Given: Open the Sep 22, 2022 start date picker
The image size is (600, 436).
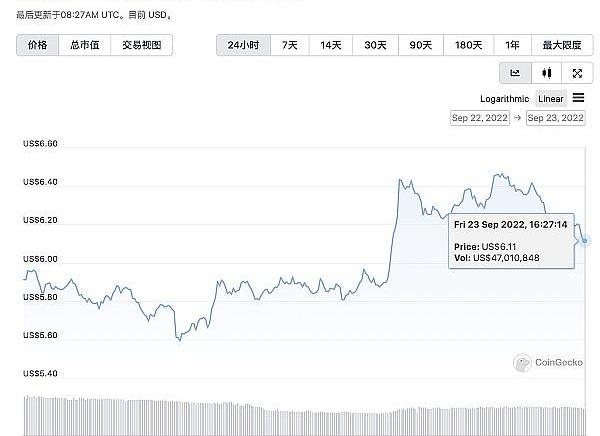Looking at the screenshot, I should click(479, 118).
